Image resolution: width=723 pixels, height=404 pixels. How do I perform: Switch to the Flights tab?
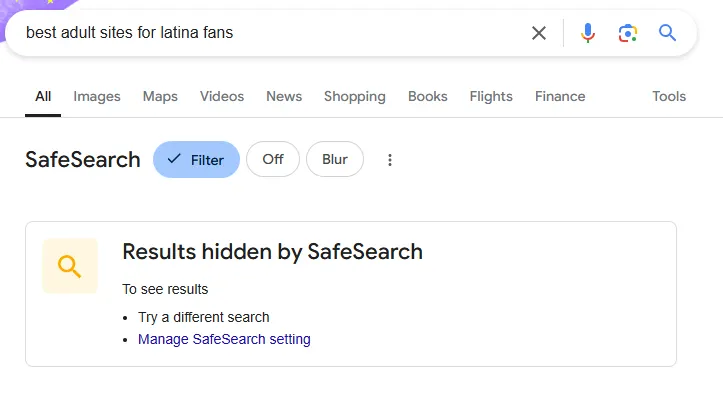click(x=491, y=97)
